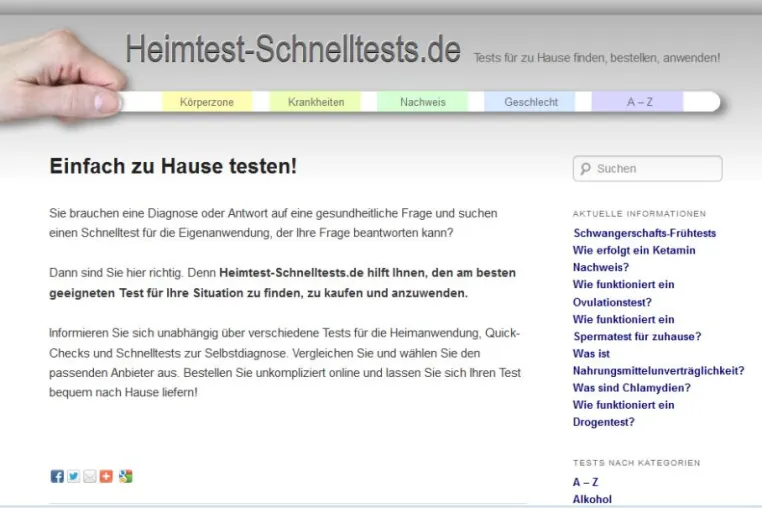Screen dimensions: 762x508
Task: Select A – Z under Tests nach Kategorien
Action: 585,482
